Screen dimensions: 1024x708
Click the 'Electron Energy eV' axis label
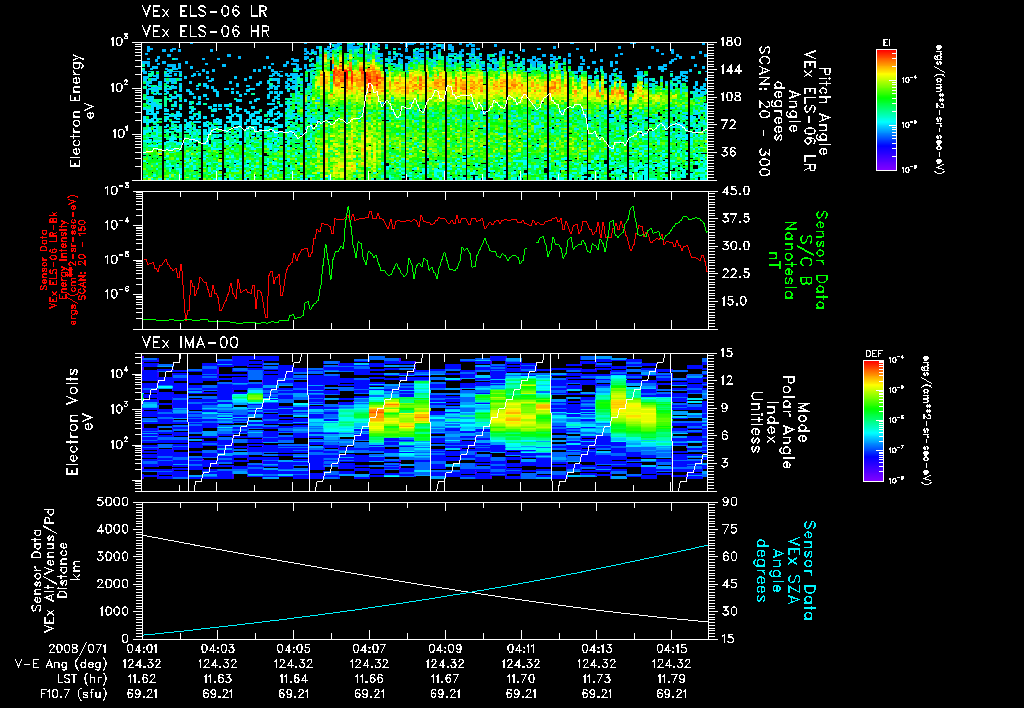[84, 110]
